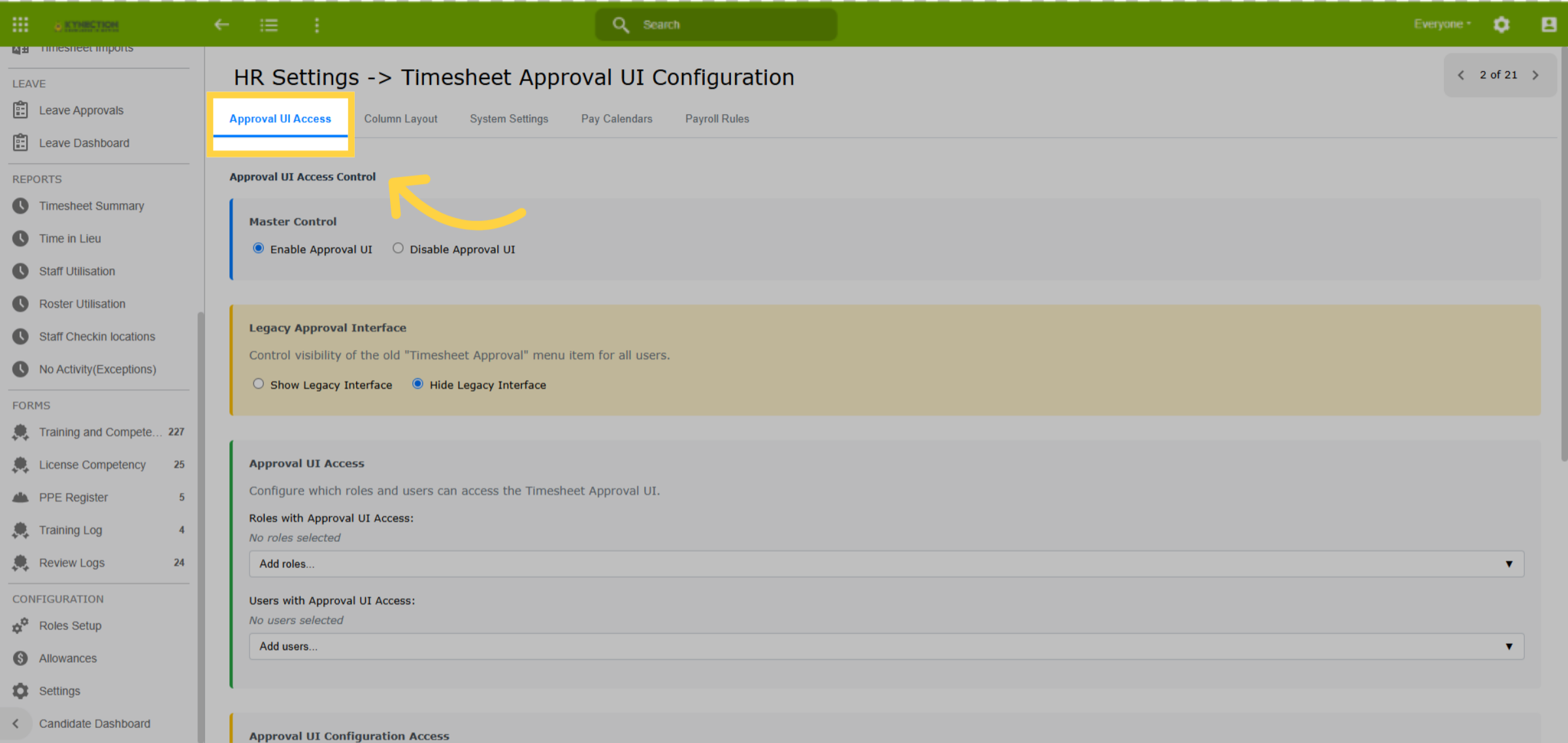Open the list view icon in header

[269, 25]
